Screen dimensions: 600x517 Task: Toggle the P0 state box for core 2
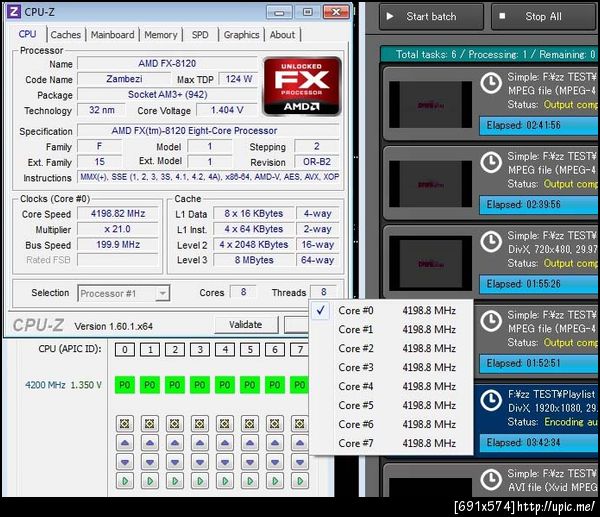pos(175,385)
